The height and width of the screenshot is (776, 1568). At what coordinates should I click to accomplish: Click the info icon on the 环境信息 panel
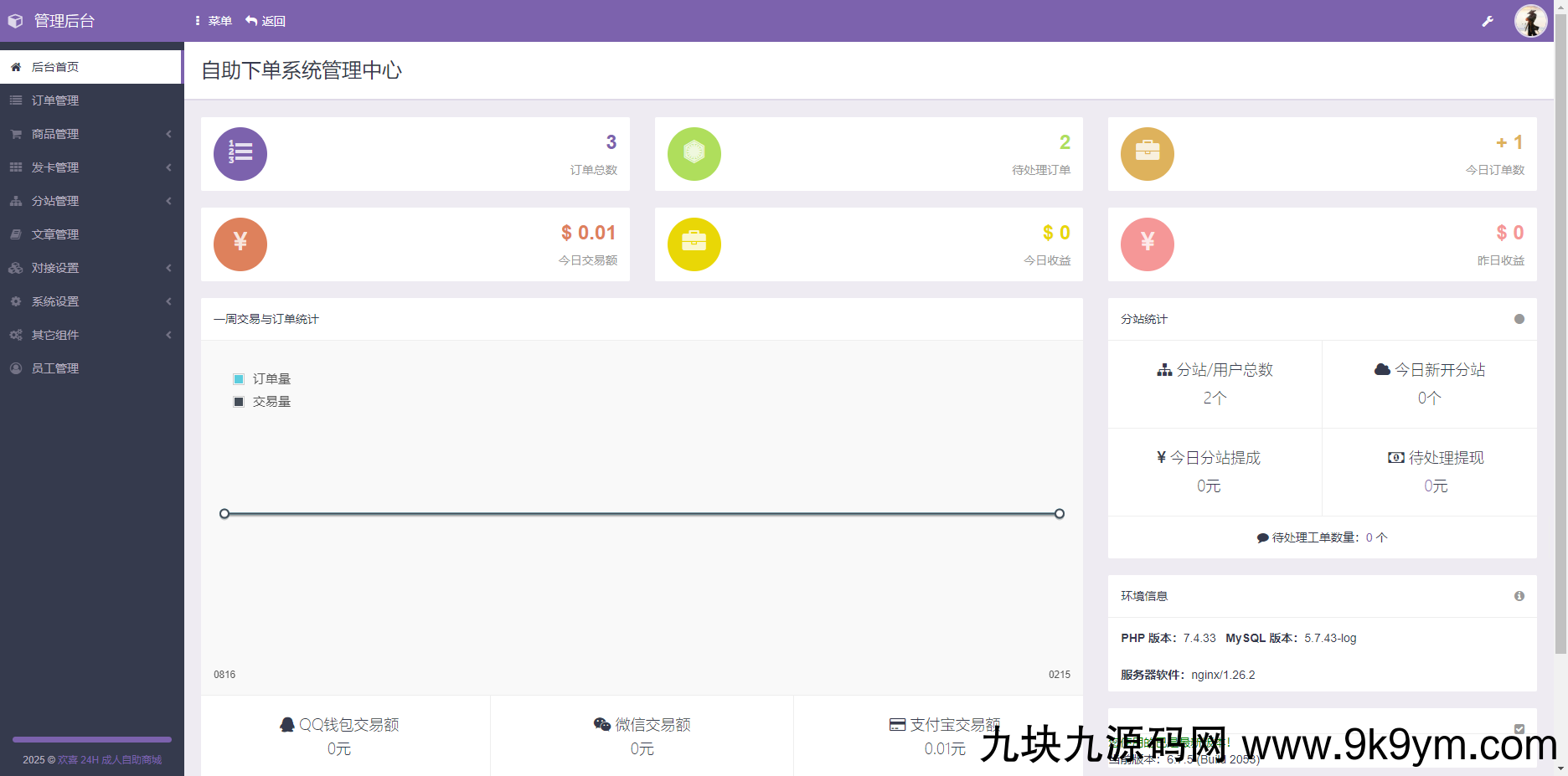tap(1519, 596)
